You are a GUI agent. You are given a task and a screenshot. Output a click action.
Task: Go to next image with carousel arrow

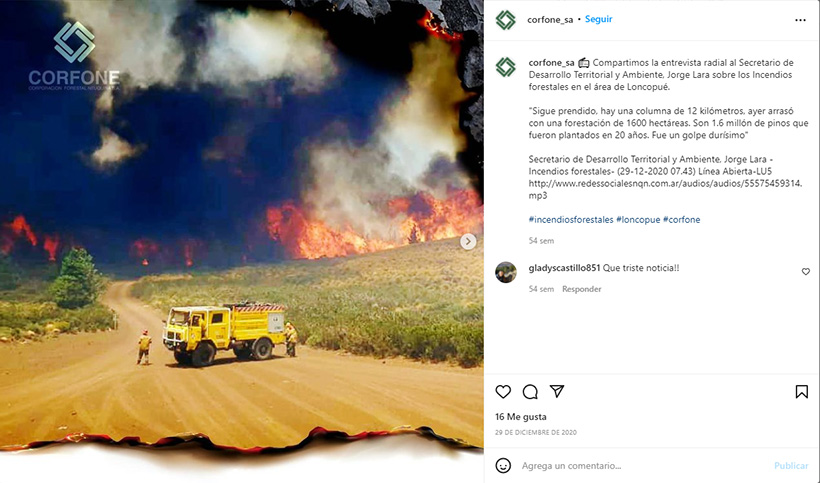point(468,242)
